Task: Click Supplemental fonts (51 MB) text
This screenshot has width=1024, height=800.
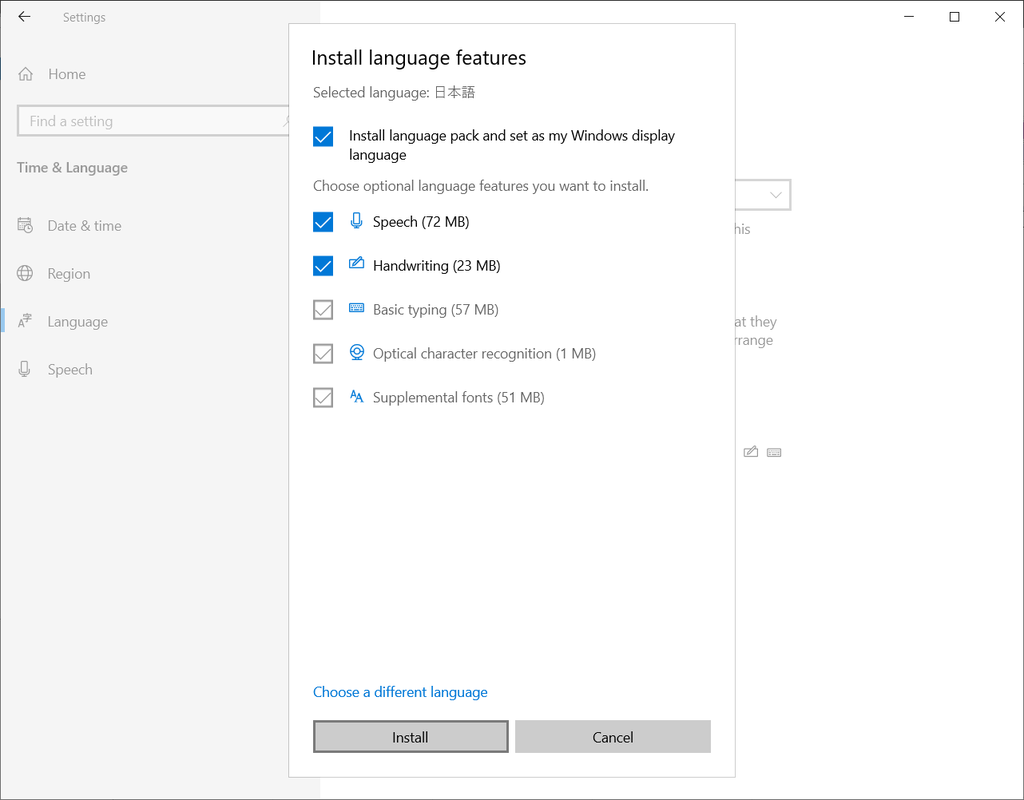Action: pos(458,397)
